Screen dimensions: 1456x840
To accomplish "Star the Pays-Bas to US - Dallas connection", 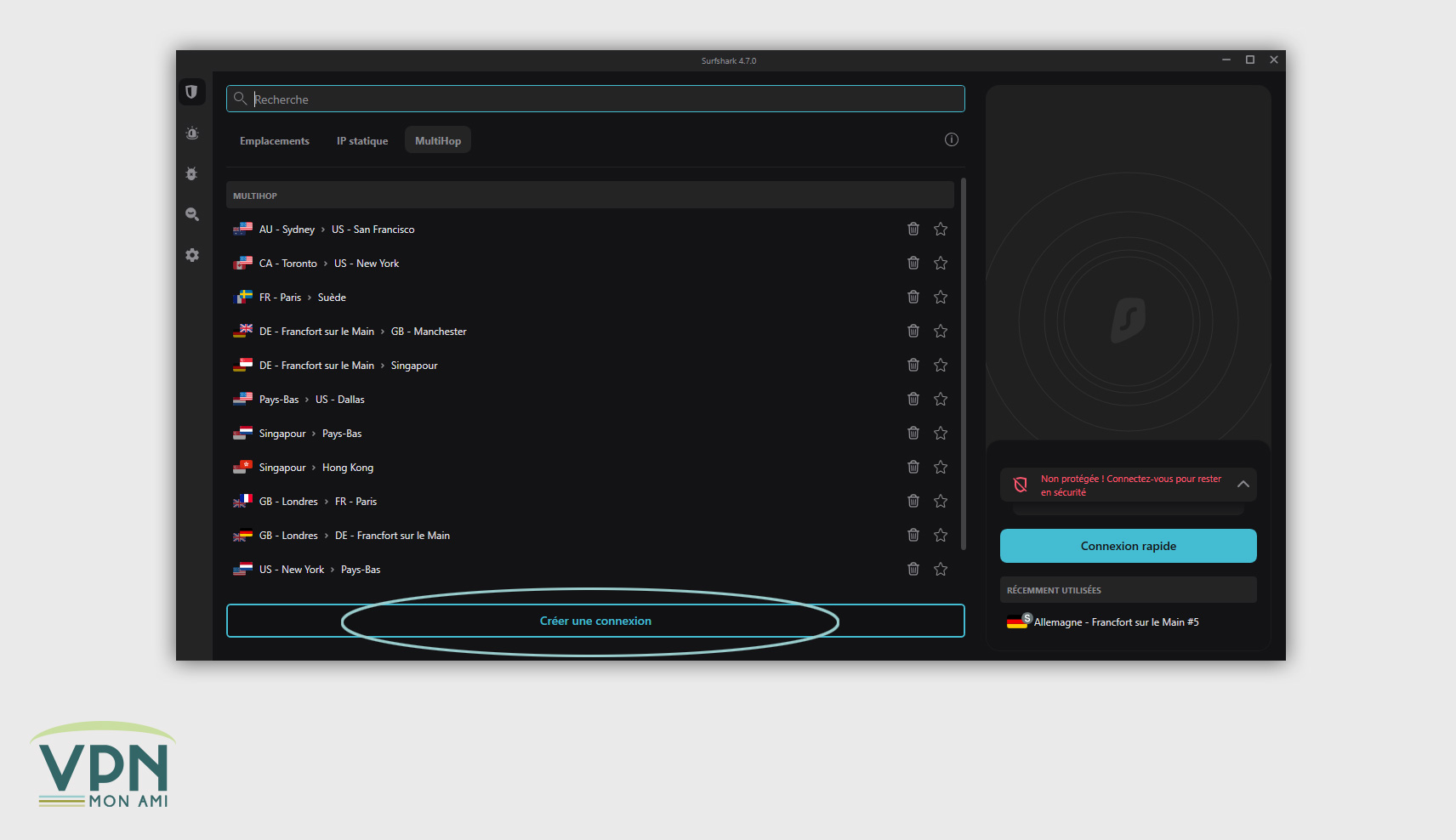I will tap(941, 399).
